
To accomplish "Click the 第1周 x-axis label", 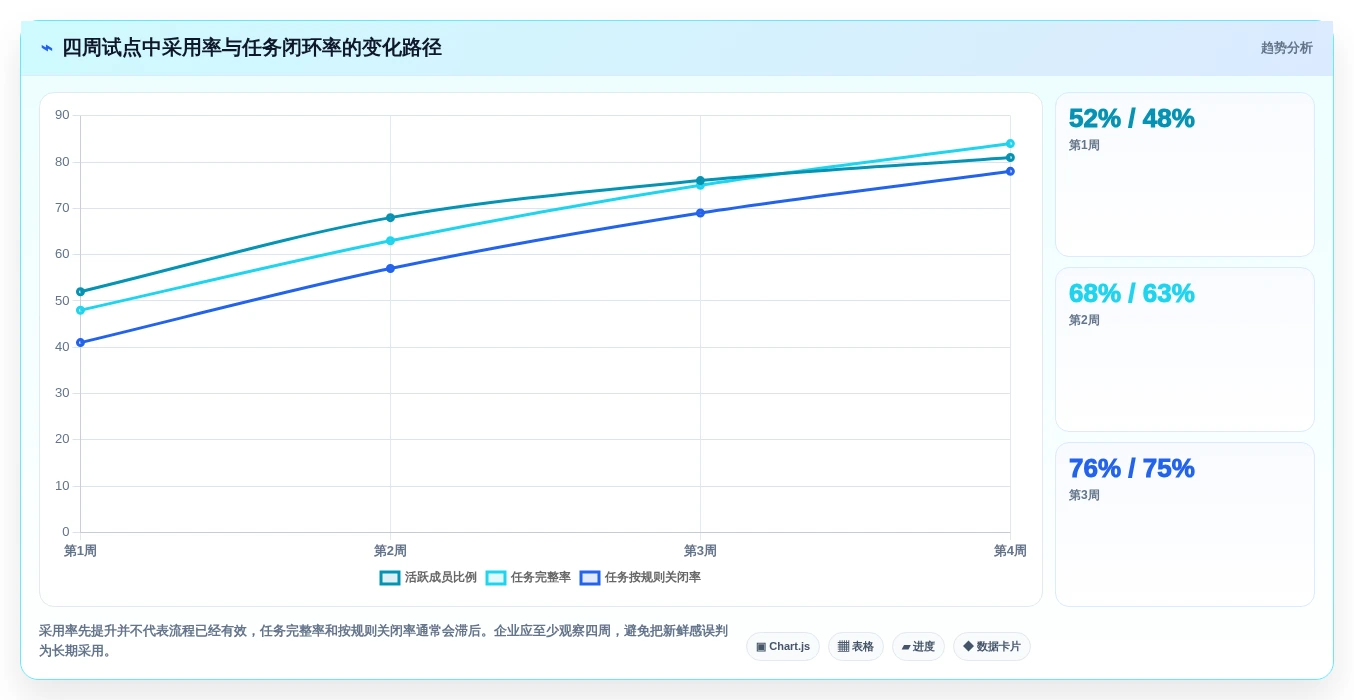I will pyautogui.click(x=80, y=551).
